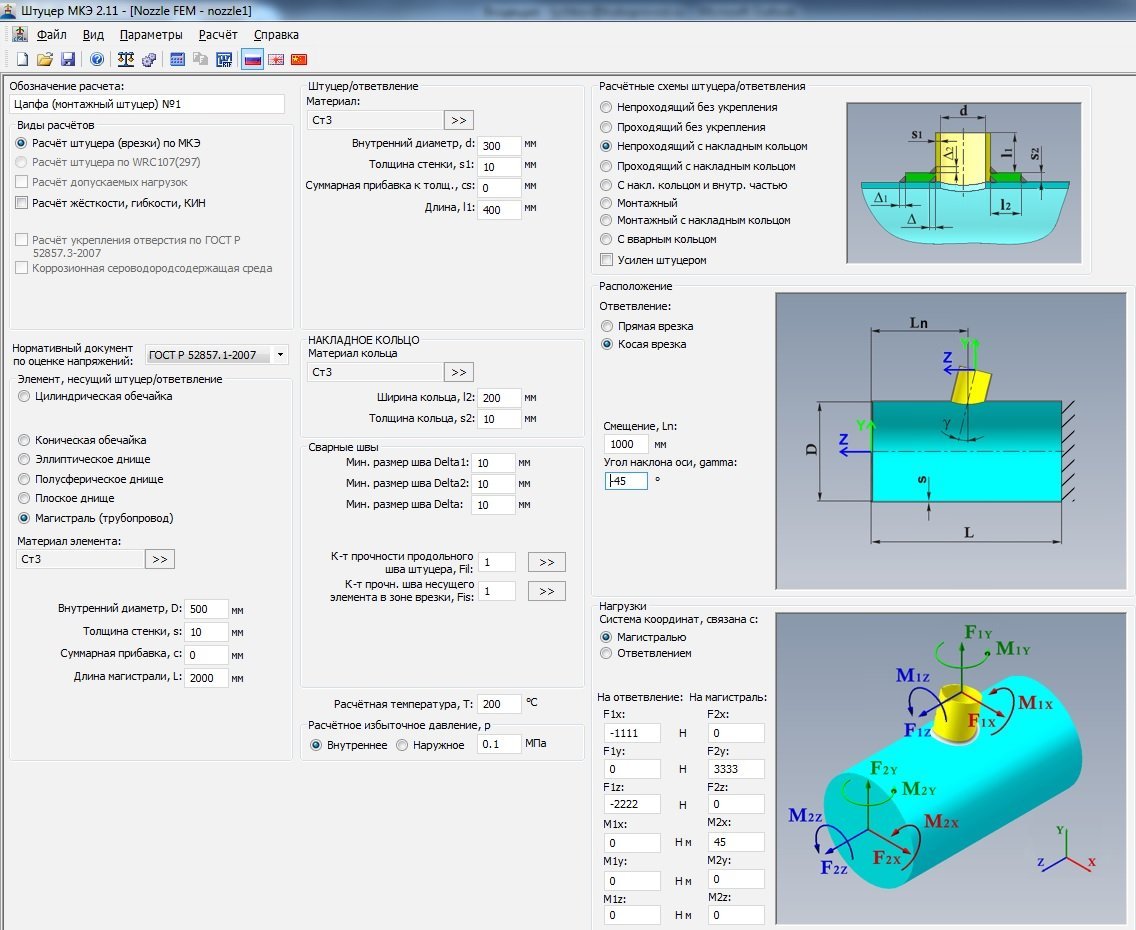The height and width of the screenshot is (930, 1136).
Task: Select Внутреннее pressure option
Action: coord(349,745)
